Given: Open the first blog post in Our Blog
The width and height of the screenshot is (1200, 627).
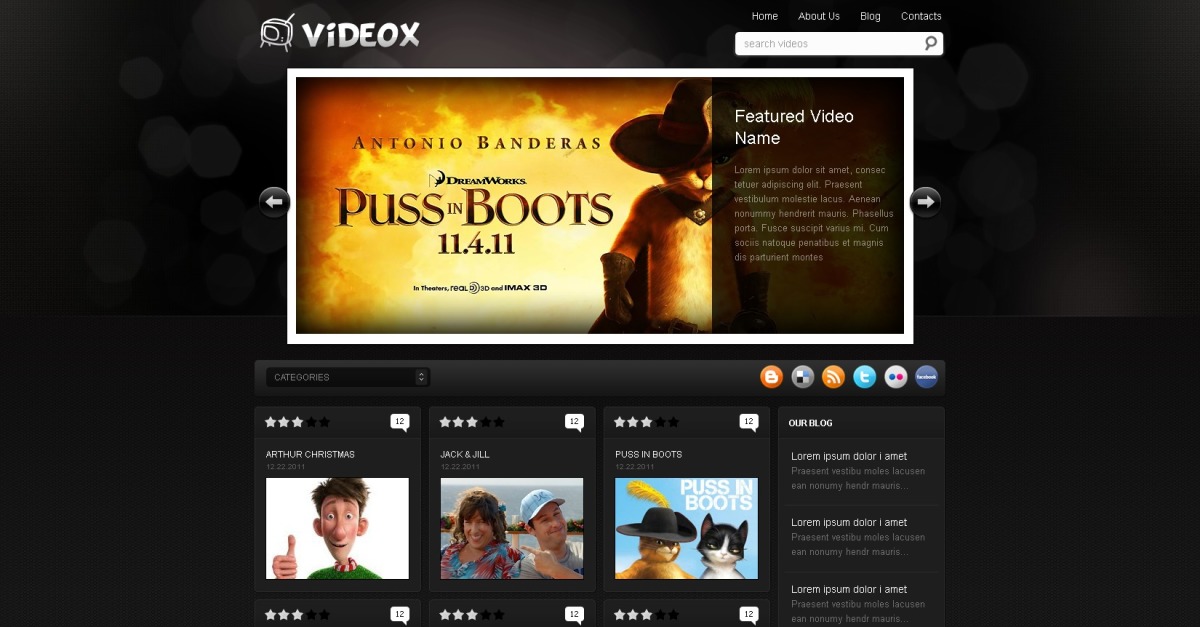Looking at the screenshot, I should pos(849,456).
